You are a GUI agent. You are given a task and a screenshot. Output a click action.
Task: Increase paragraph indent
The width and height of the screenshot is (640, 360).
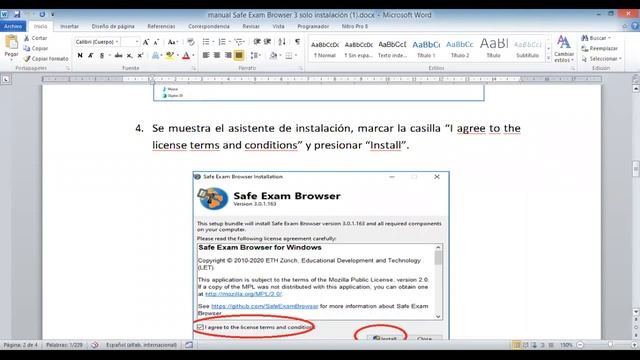pyautogui.click(x=267, y=42)
